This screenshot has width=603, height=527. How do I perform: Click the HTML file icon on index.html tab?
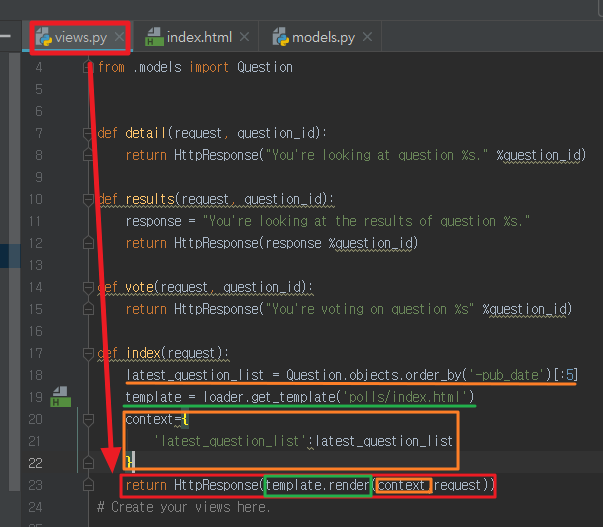154,37
